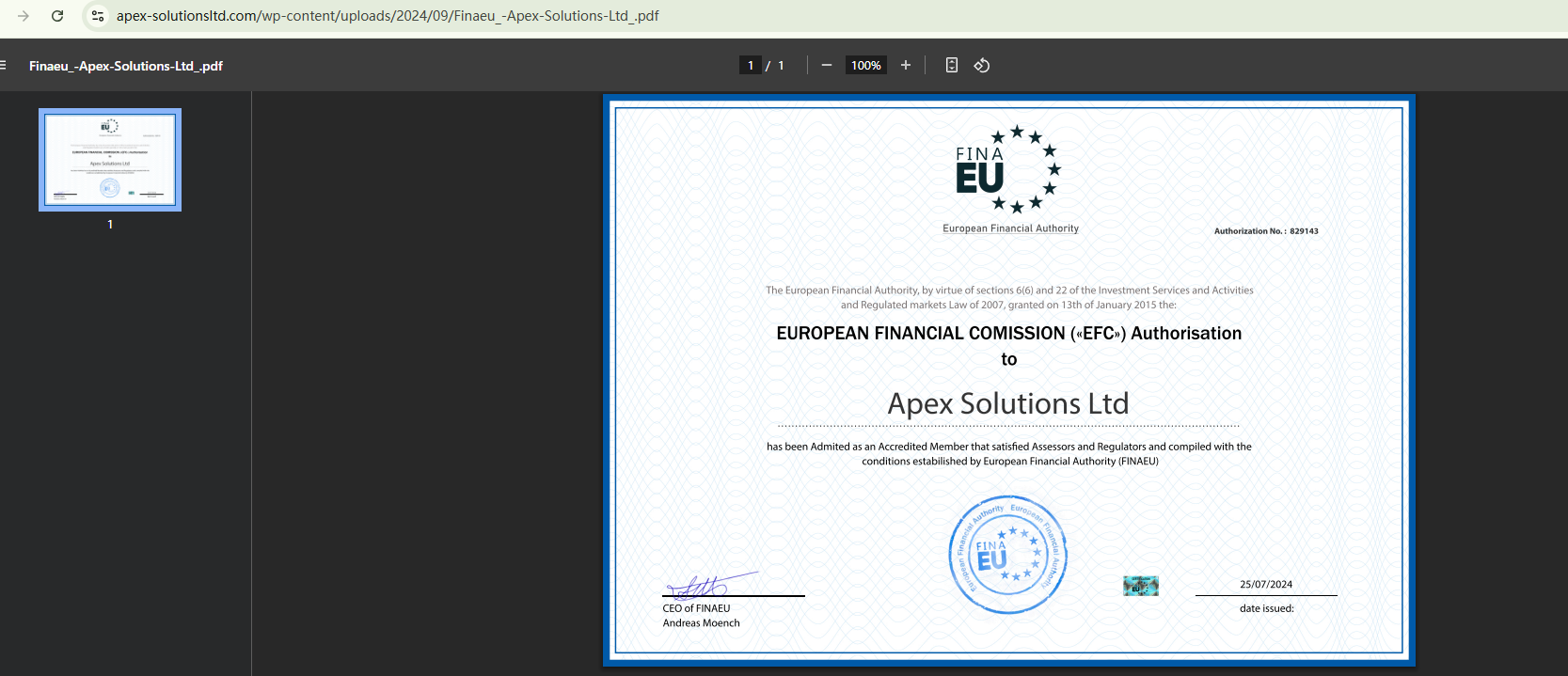The width and height of the screenshot is (1568, 676).
Task: Click the Apex Solutions Ltd name
Action: 1007,403
